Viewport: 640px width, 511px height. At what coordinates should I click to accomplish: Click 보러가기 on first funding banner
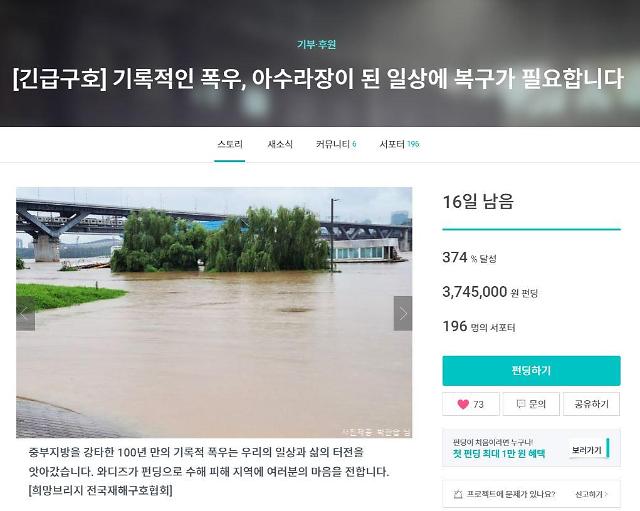click(x=587, y=450)
